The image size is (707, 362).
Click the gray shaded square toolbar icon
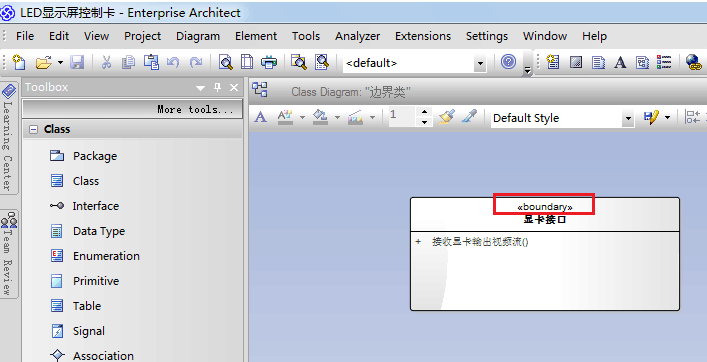pos(576,62)
